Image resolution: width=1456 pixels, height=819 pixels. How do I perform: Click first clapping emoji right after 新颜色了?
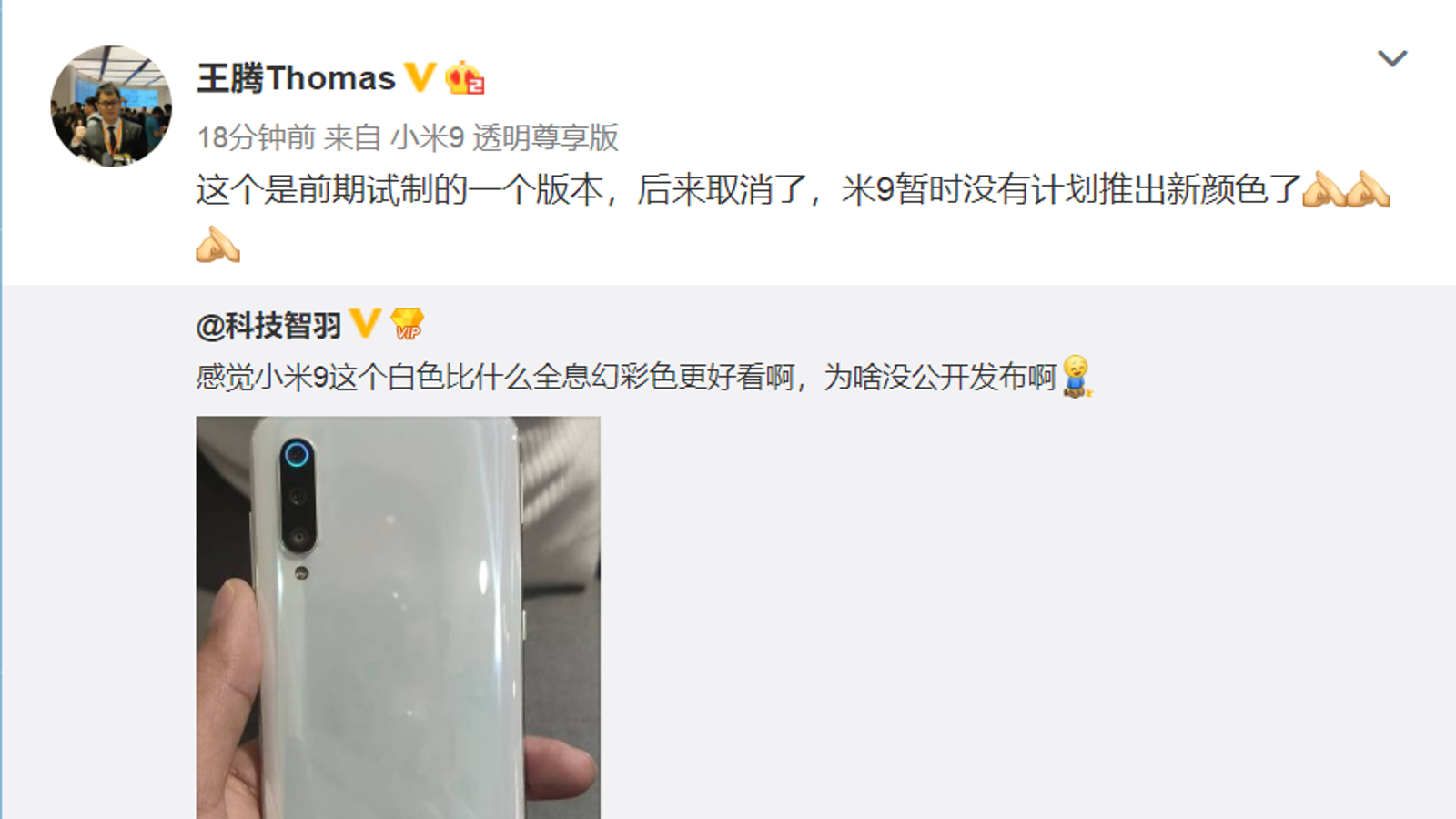(x=1324, y=189)
